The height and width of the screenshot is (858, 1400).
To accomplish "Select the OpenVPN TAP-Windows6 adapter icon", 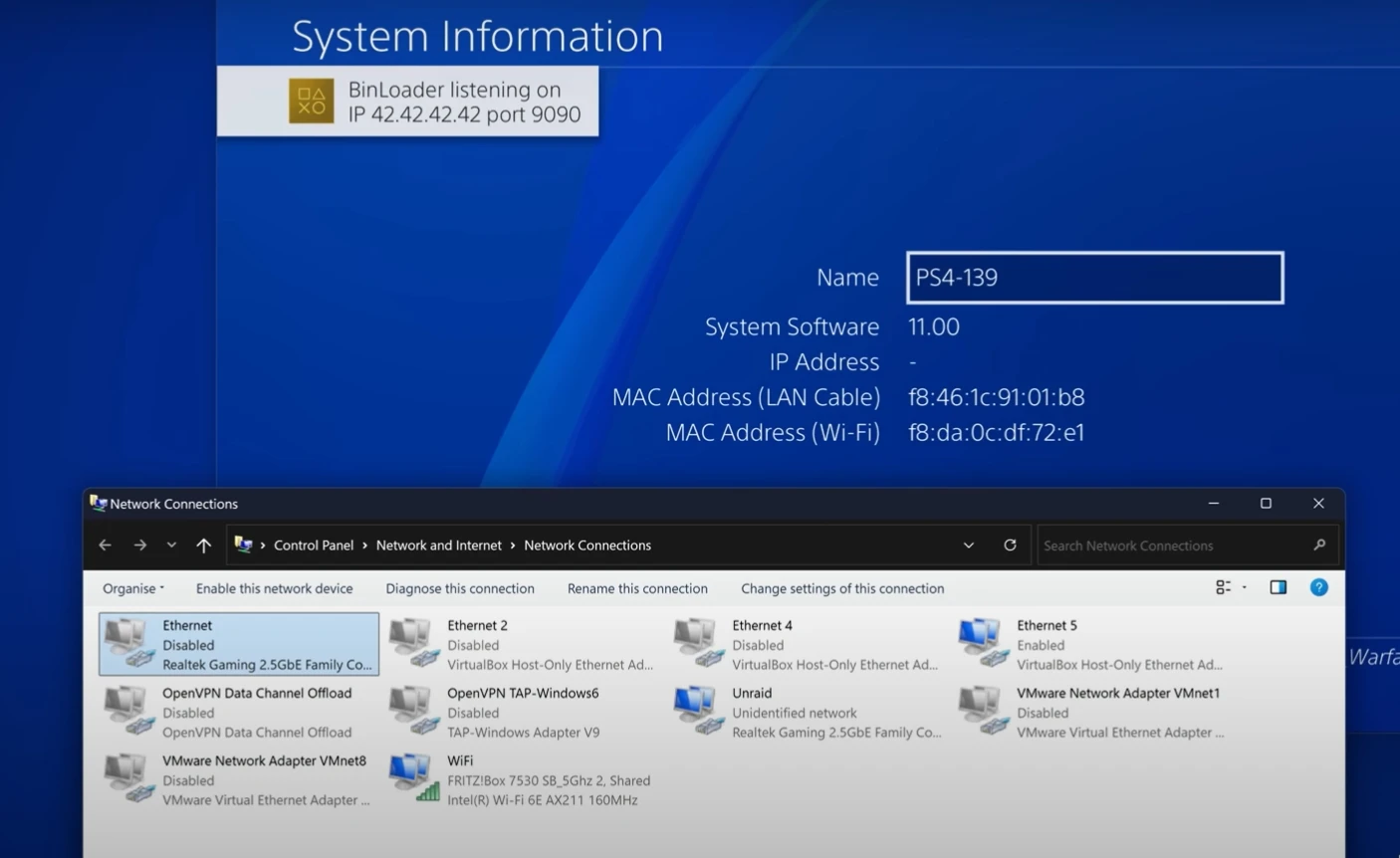I will click(x=414, y=711).
